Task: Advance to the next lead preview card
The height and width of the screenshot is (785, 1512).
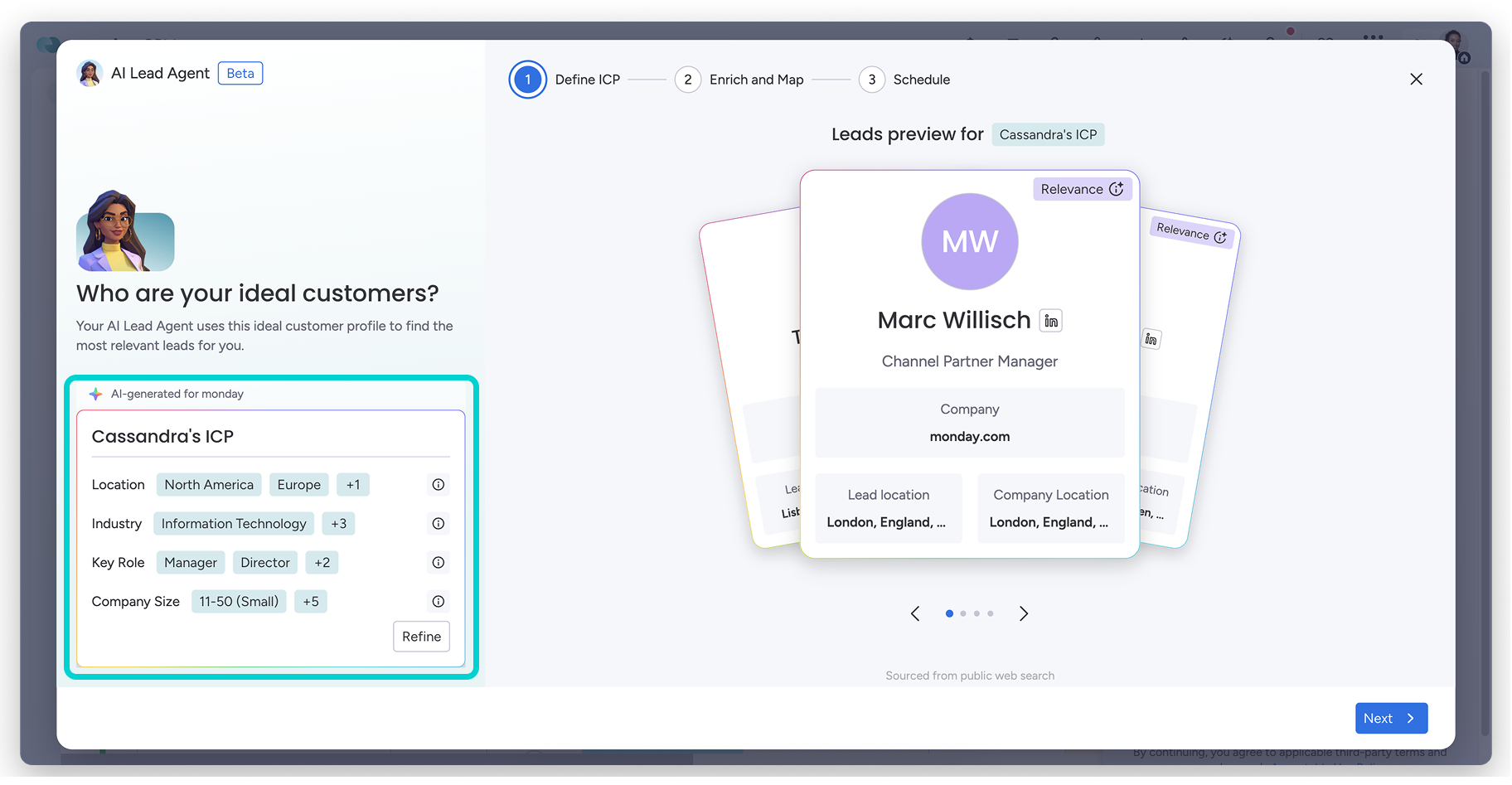Action: click(x=1024, y=614)
